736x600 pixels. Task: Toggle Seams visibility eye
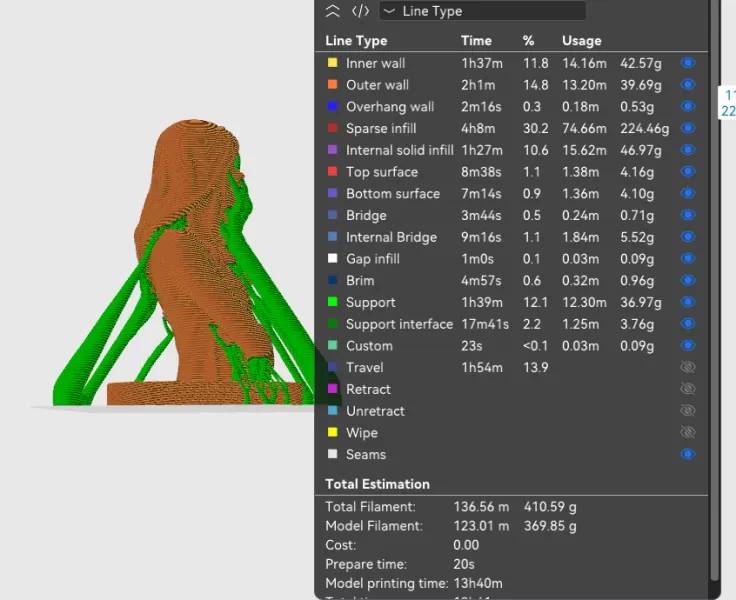[688, 454]
